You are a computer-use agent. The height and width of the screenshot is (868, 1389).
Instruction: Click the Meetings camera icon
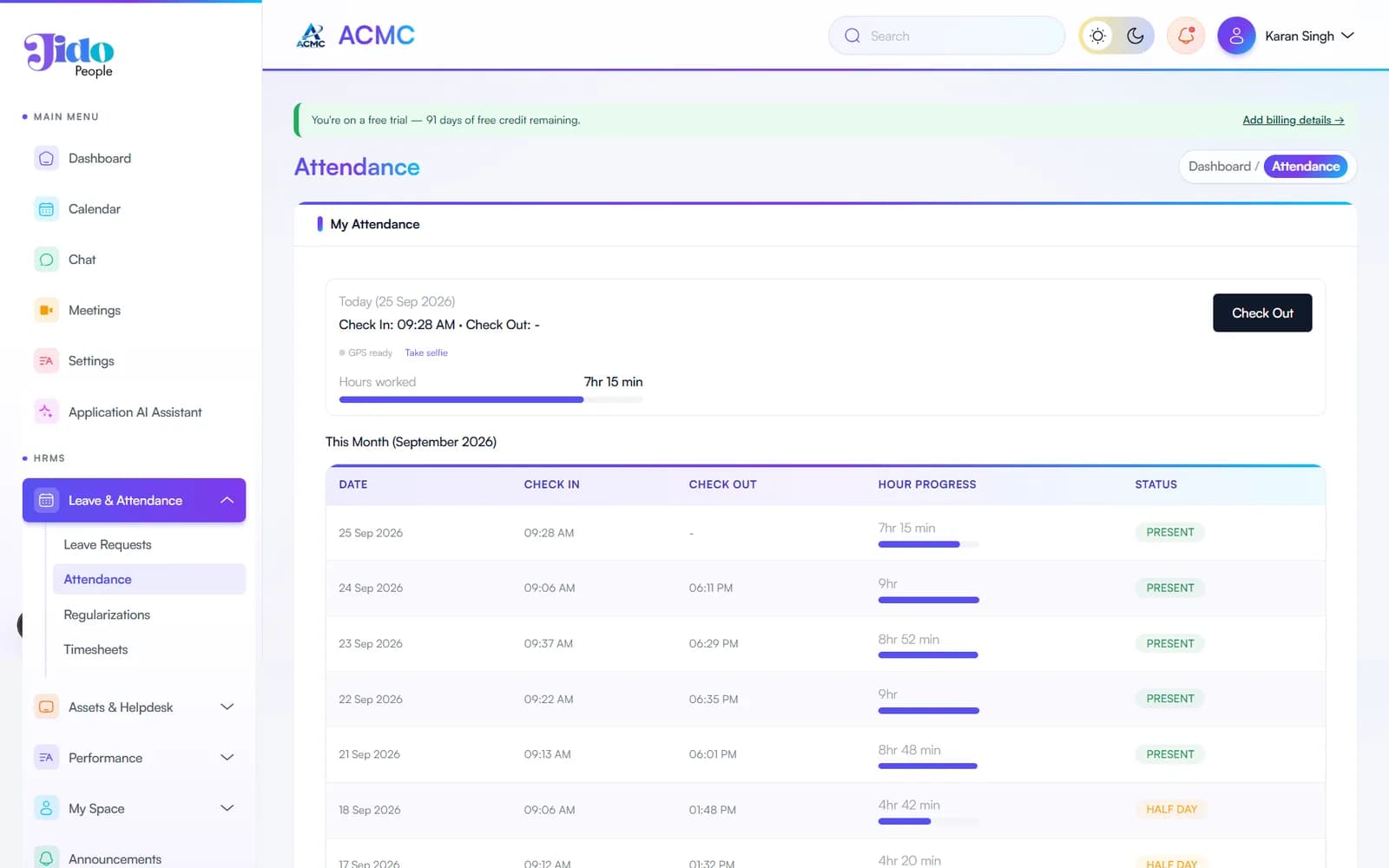coord(46,310)
